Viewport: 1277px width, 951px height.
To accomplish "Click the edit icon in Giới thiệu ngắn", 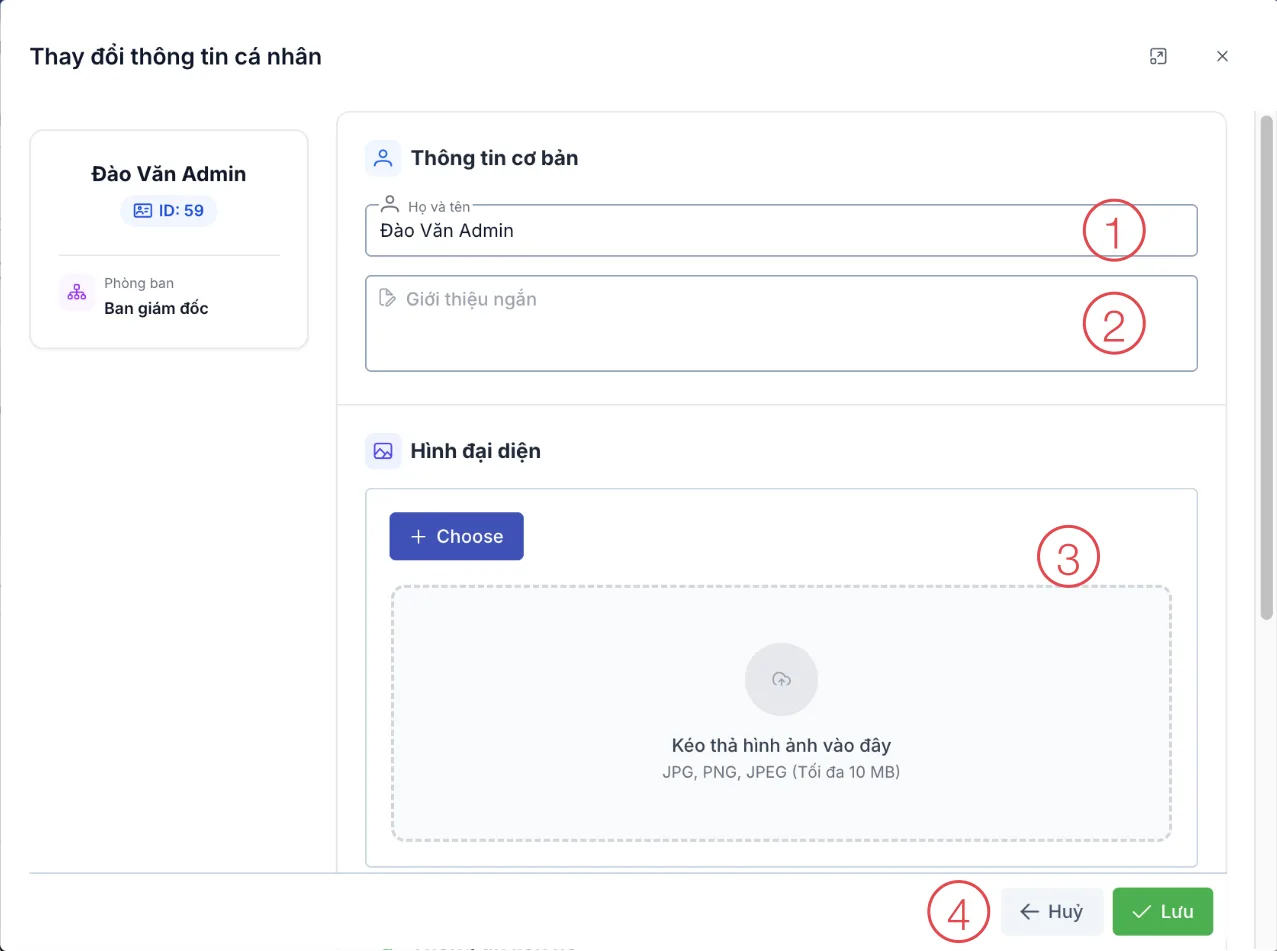I will [388, 298].
